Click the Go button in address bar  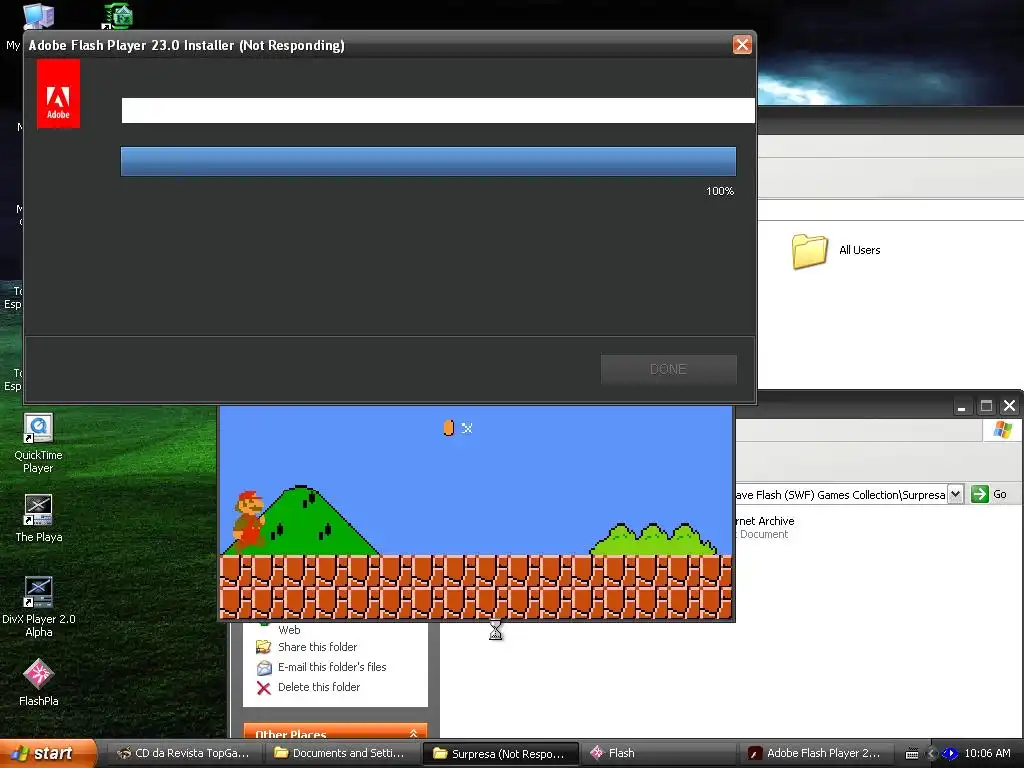coord(989,494)
